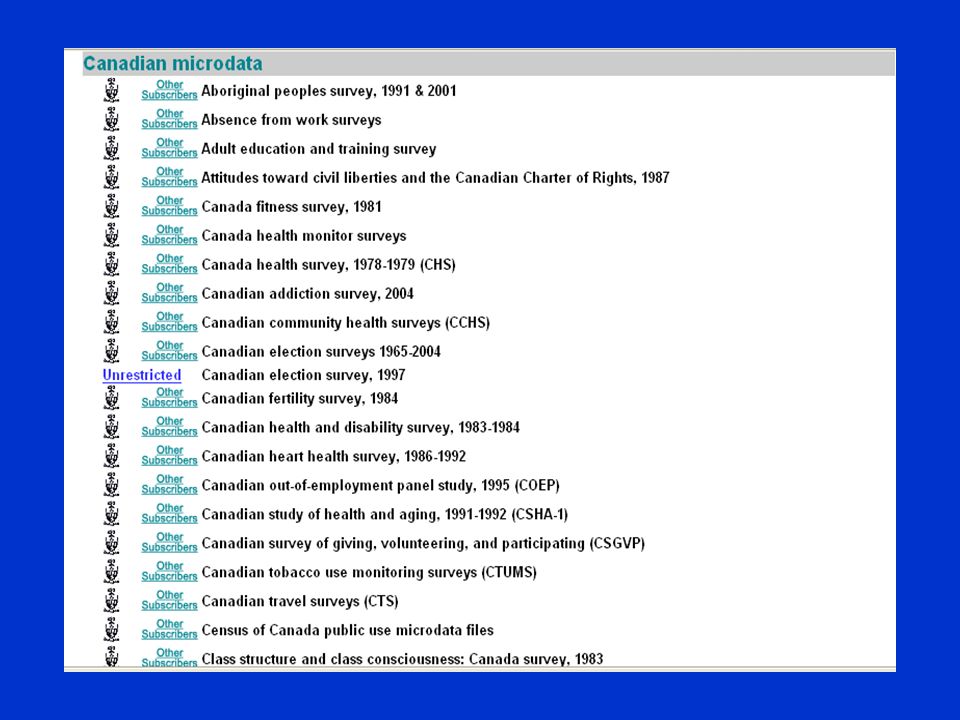Click text 'Canada health monitor surveys'
The width and height of the screenshot is (960, 720).
click(304, 236)
